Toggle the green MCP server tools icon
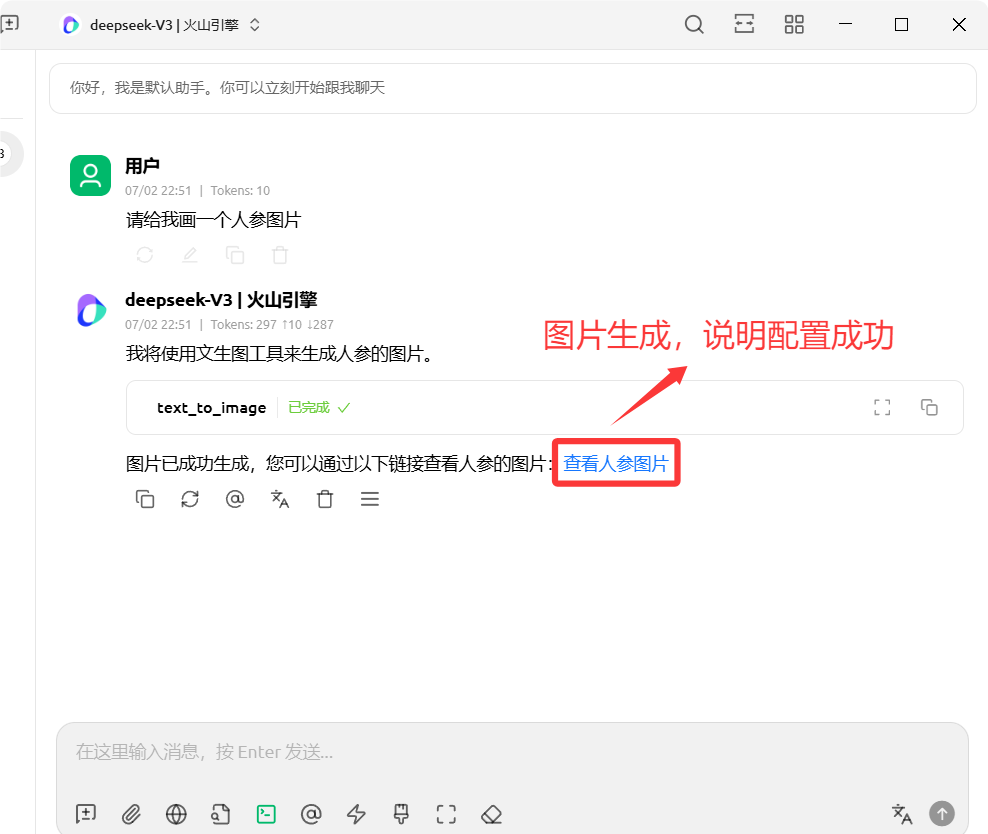Viewport: 988px width, 834px height. [266, 814]
